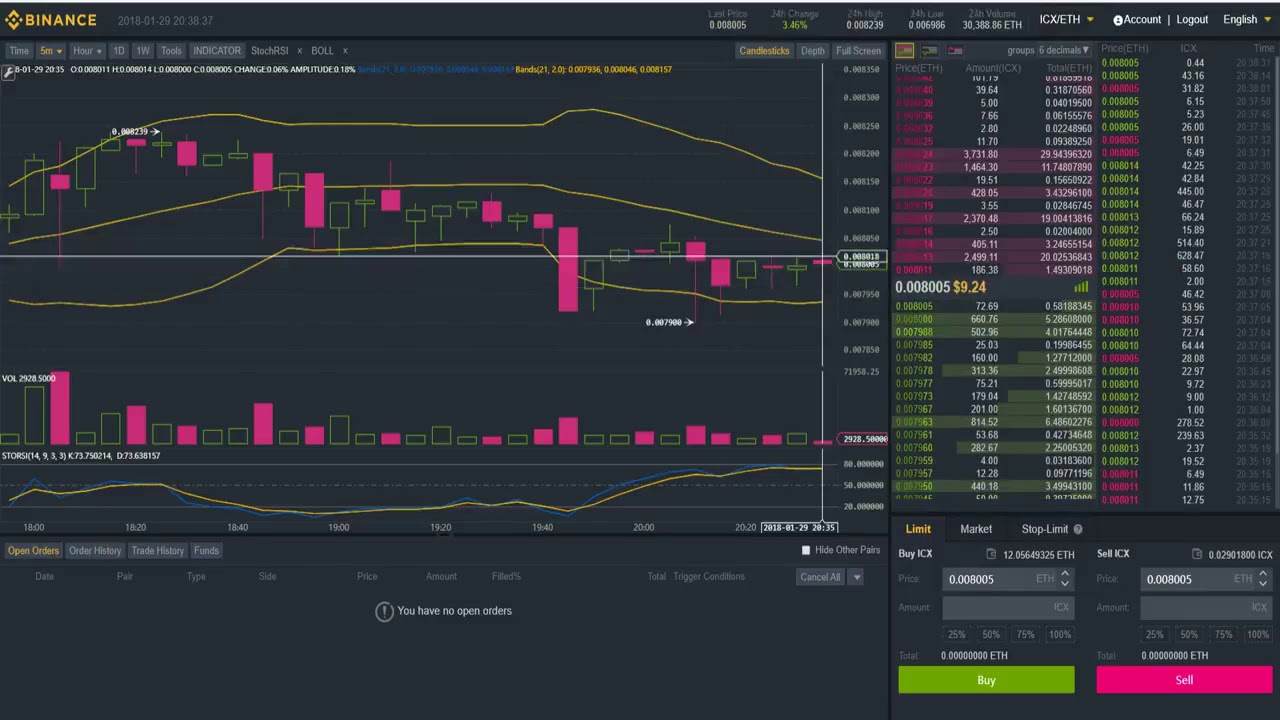1280x720 pixels.
Task: Set sell amount to 25%
Action: [x=1155, y=634]
